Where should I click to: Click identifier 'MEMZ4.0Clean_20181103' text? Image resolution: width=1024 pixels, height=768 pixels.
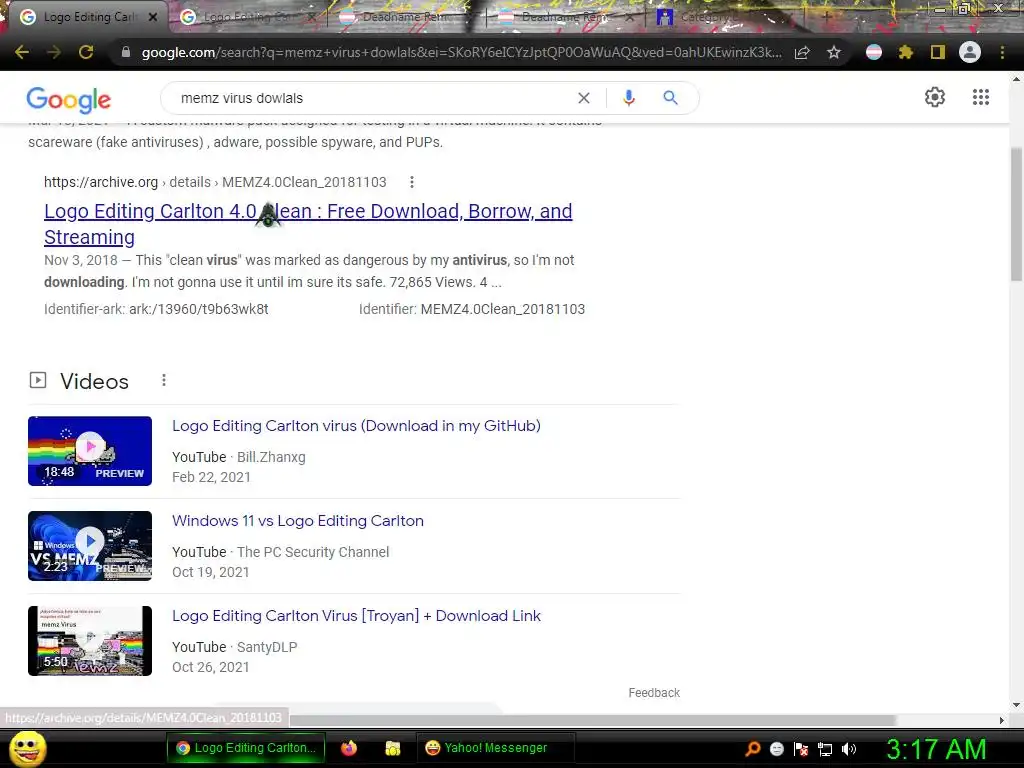[503, 310]
